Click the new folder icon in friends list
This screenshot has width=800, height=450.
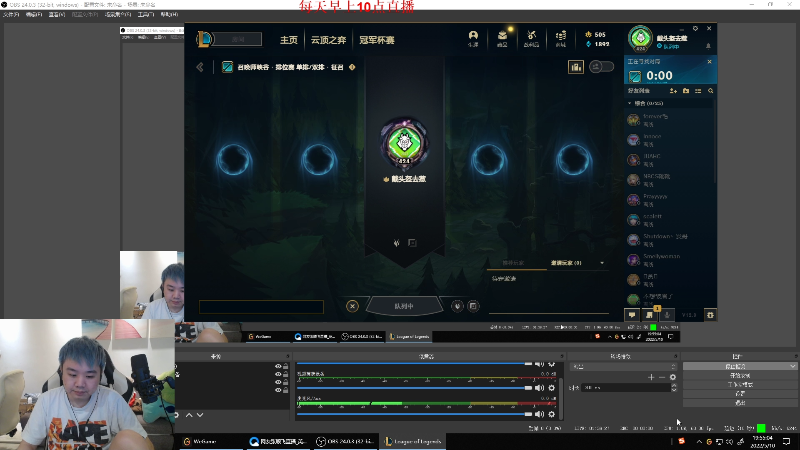click(686, 91)
